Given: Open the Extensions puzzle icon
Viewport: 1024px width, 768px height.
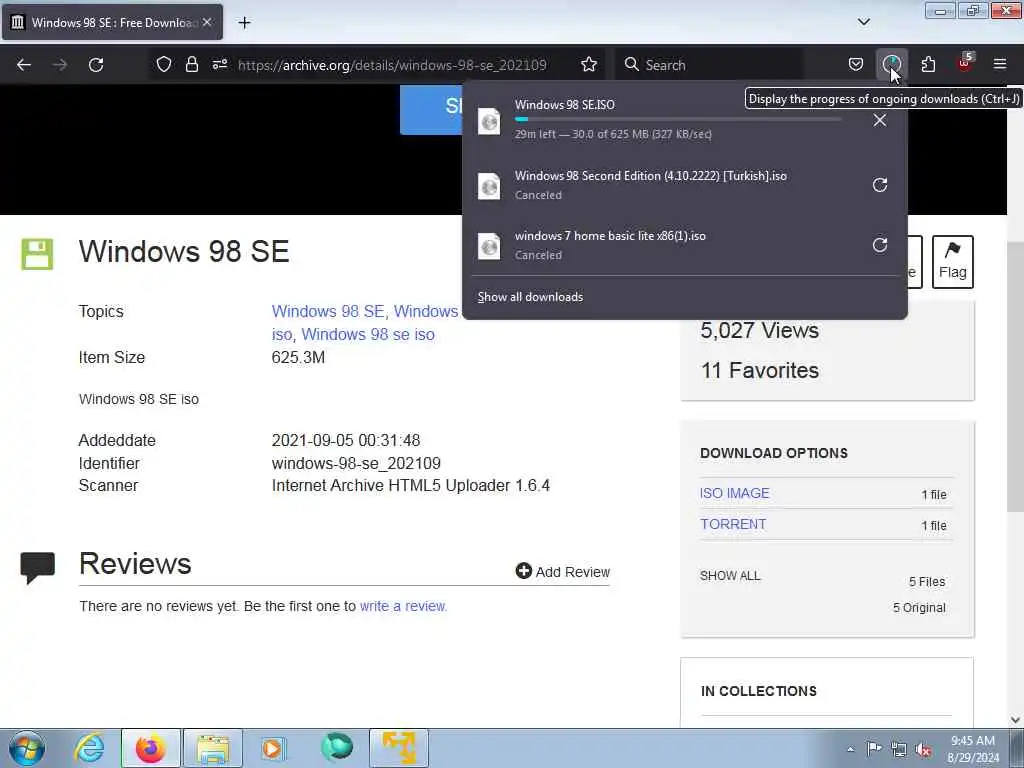Looking at the screenshot, I should [928, 65].
